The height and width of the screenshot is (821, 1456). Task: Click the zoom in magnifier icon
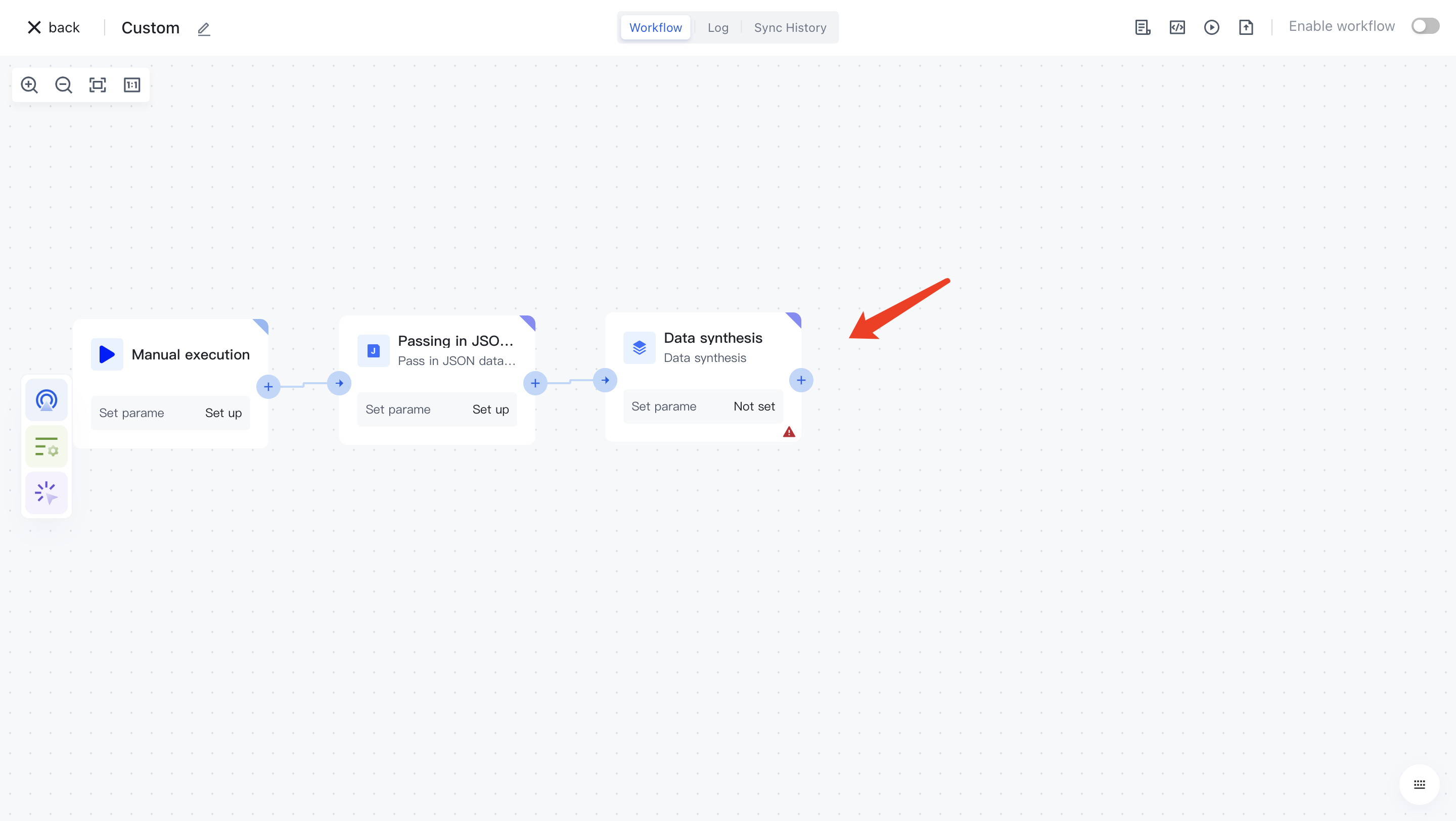[x=29, y=85]
